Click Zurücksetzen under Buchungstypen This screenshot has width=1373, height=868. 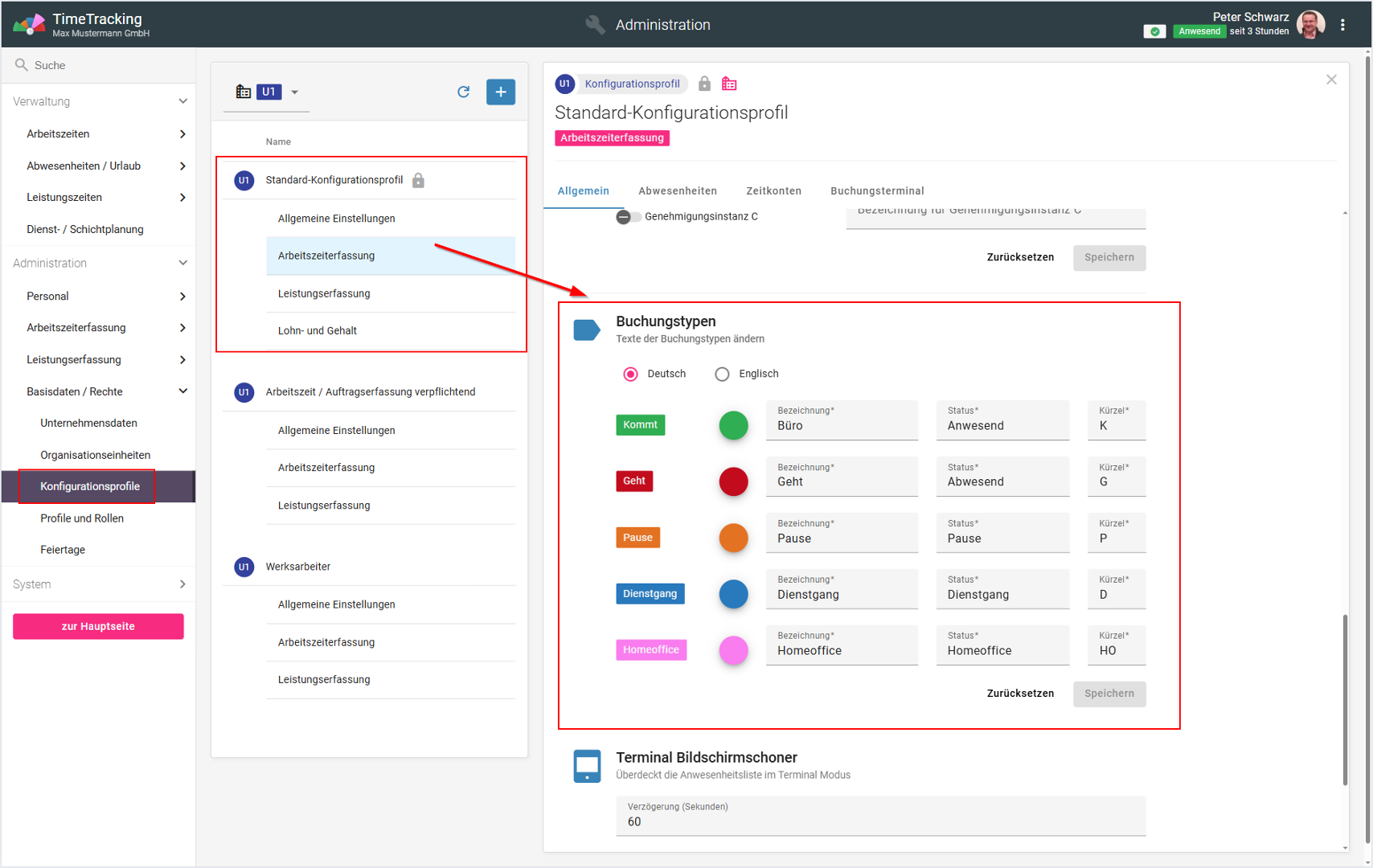(1019, 694)
